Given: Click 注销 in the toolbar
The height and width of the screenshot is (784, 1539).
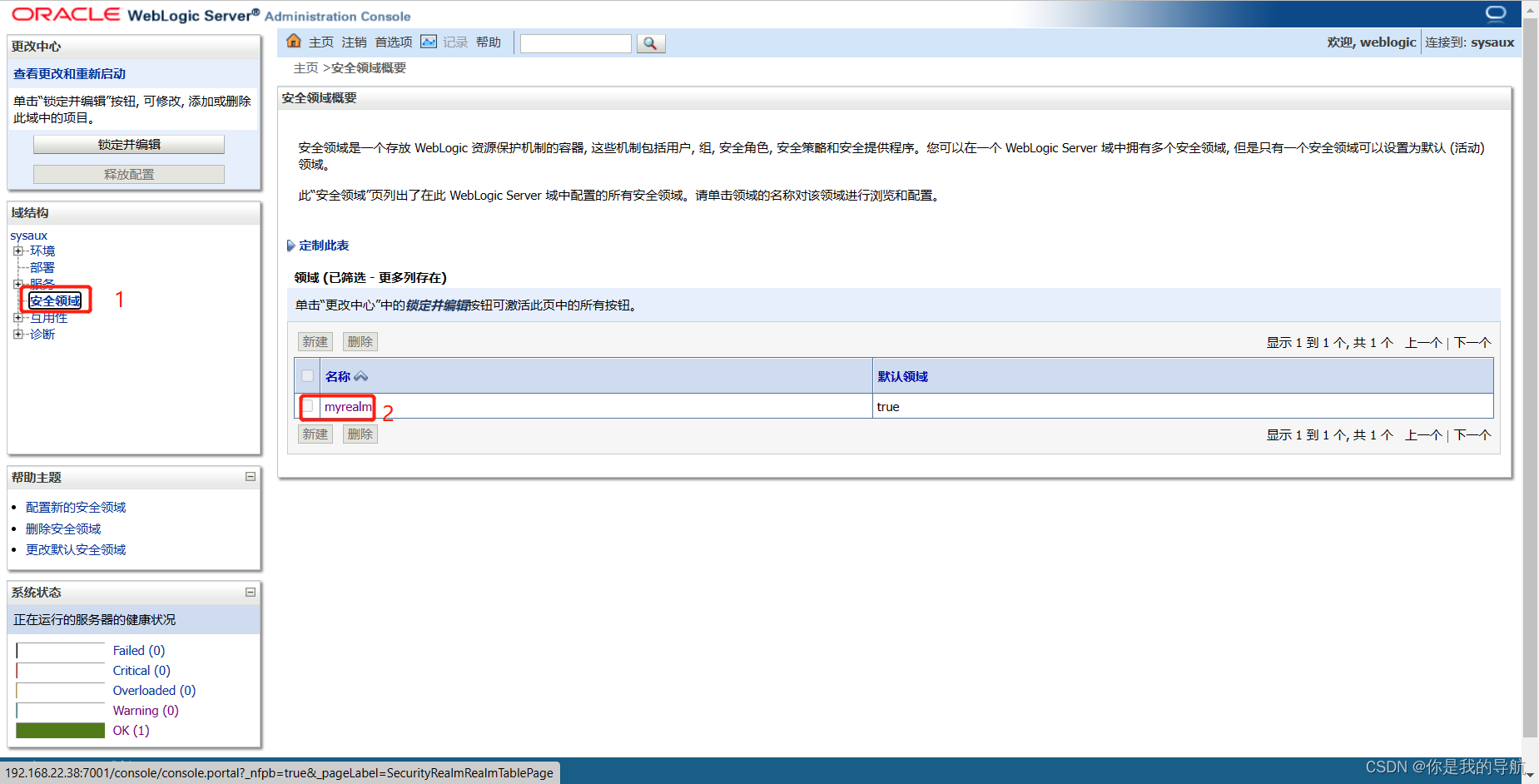Looking at the screenshot, I should click(354, 42).
